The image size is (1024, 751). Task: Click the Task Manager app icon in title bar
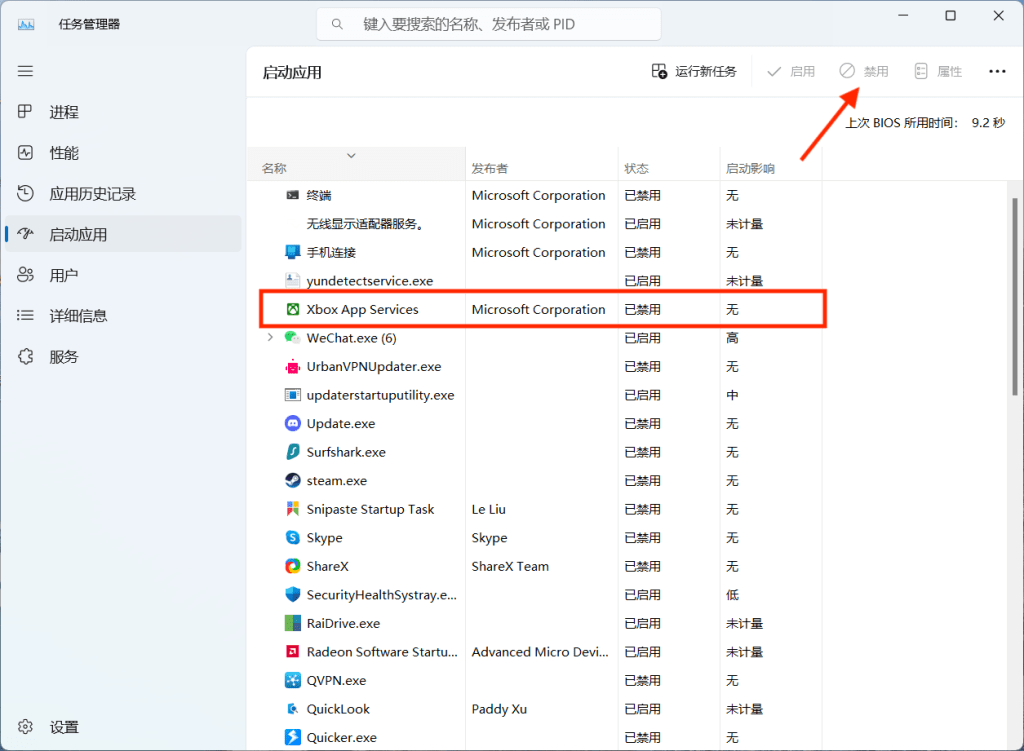[x=26, y=24]
